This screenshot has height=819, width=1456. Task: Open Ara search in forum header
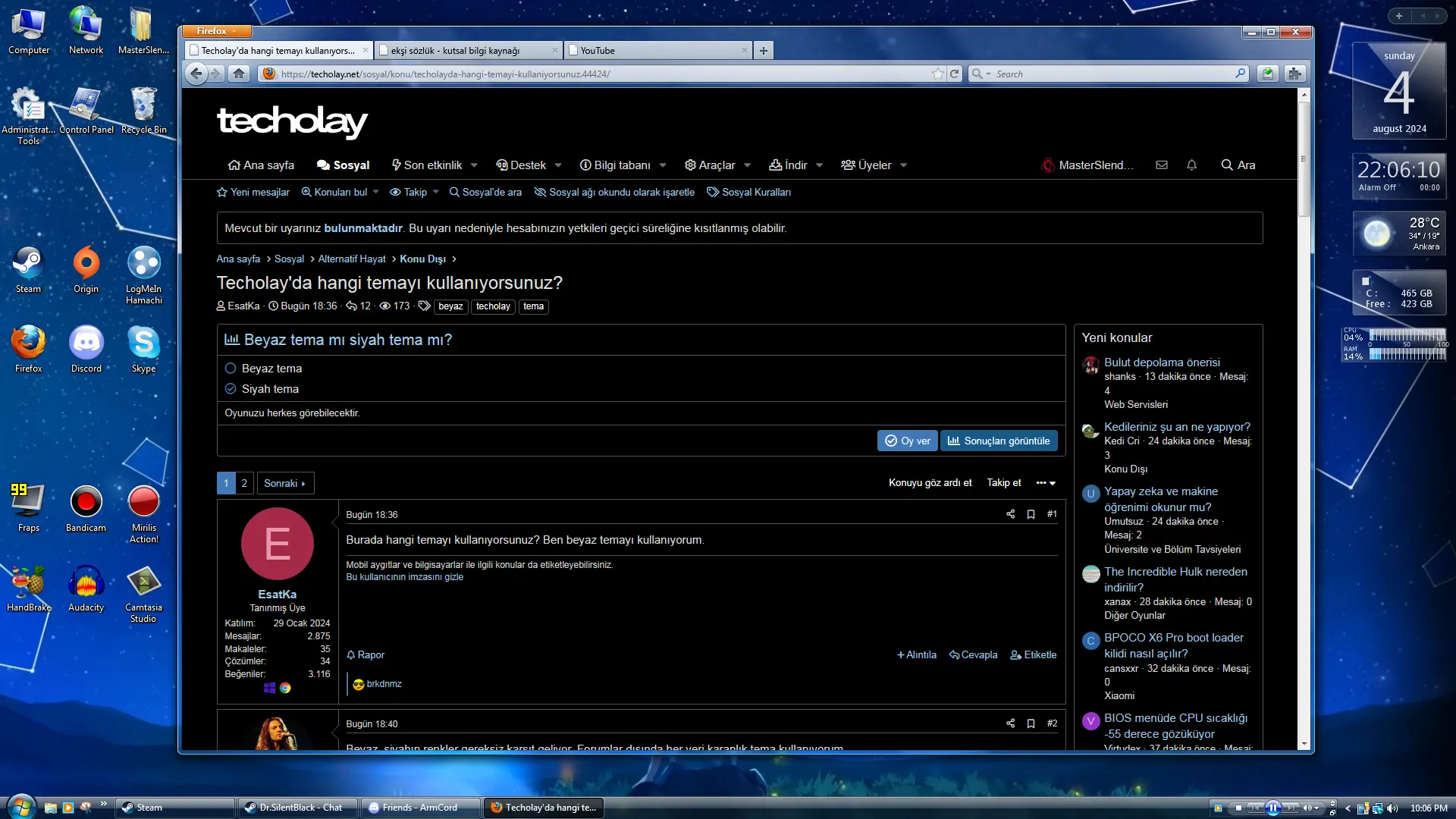coord(1238,165)
